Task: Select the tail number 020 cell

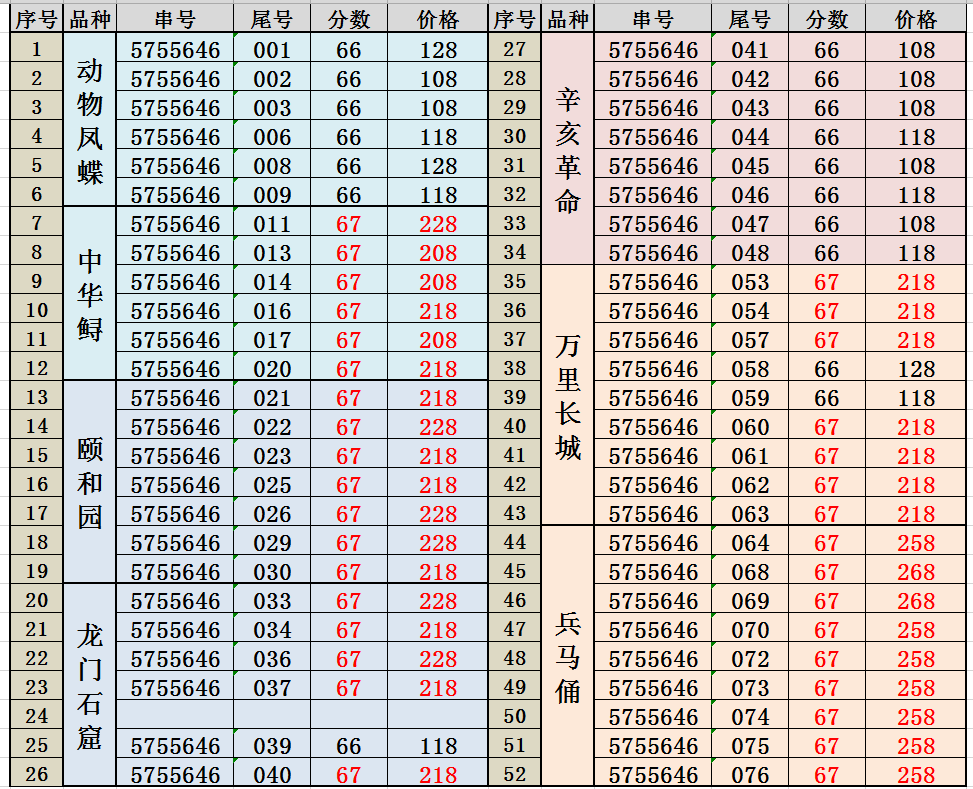Action: click(271, 369)
